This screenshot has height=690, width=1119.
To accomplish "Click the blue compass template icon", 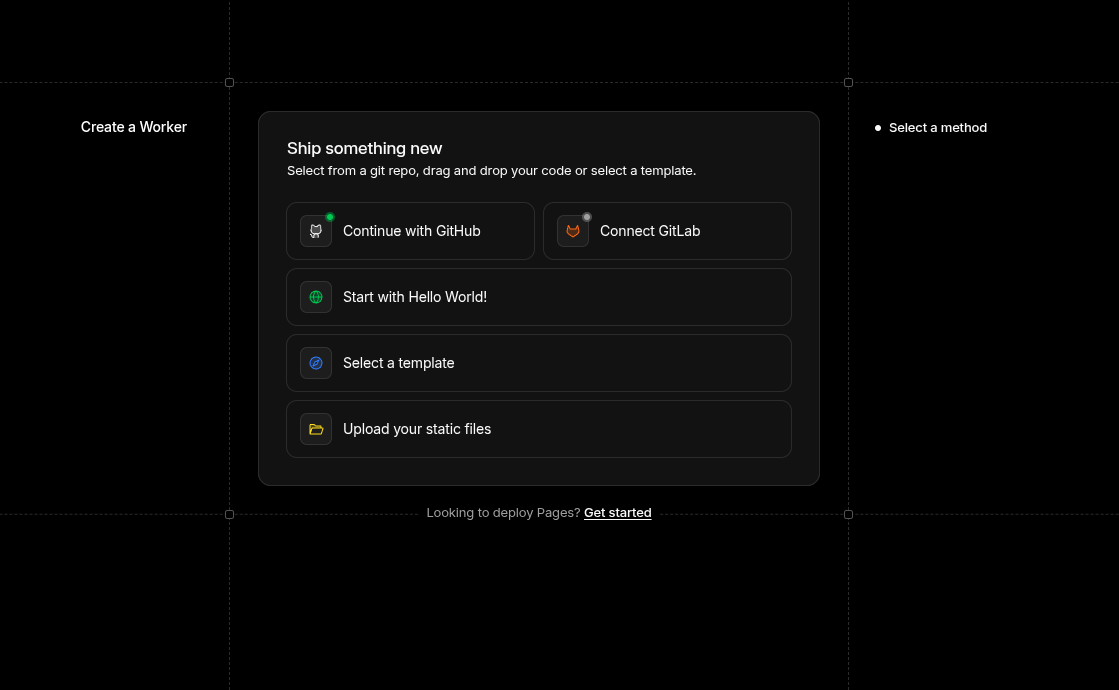I will pyautogui.click(x=315, y=363).
